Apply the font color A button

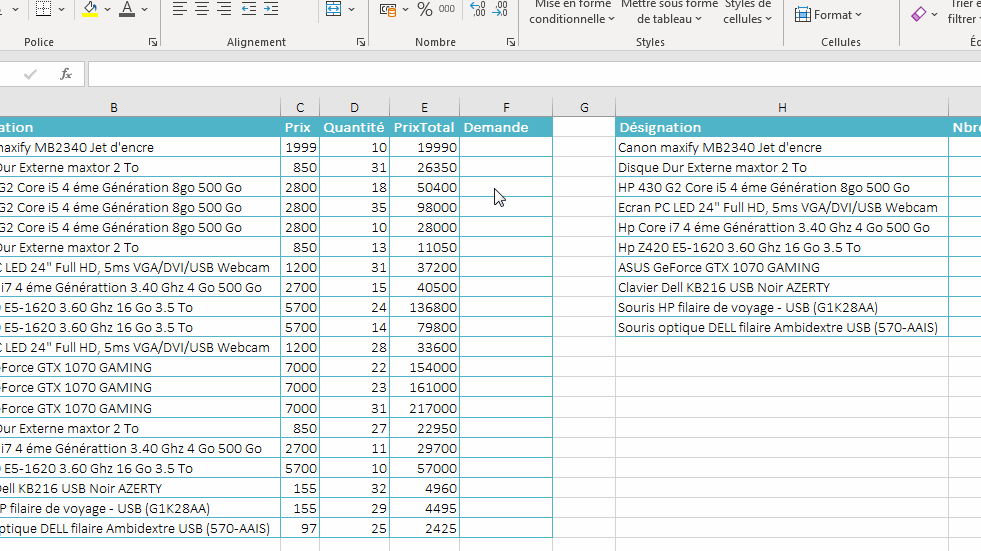pyautogui.click(x=127, y=9)
